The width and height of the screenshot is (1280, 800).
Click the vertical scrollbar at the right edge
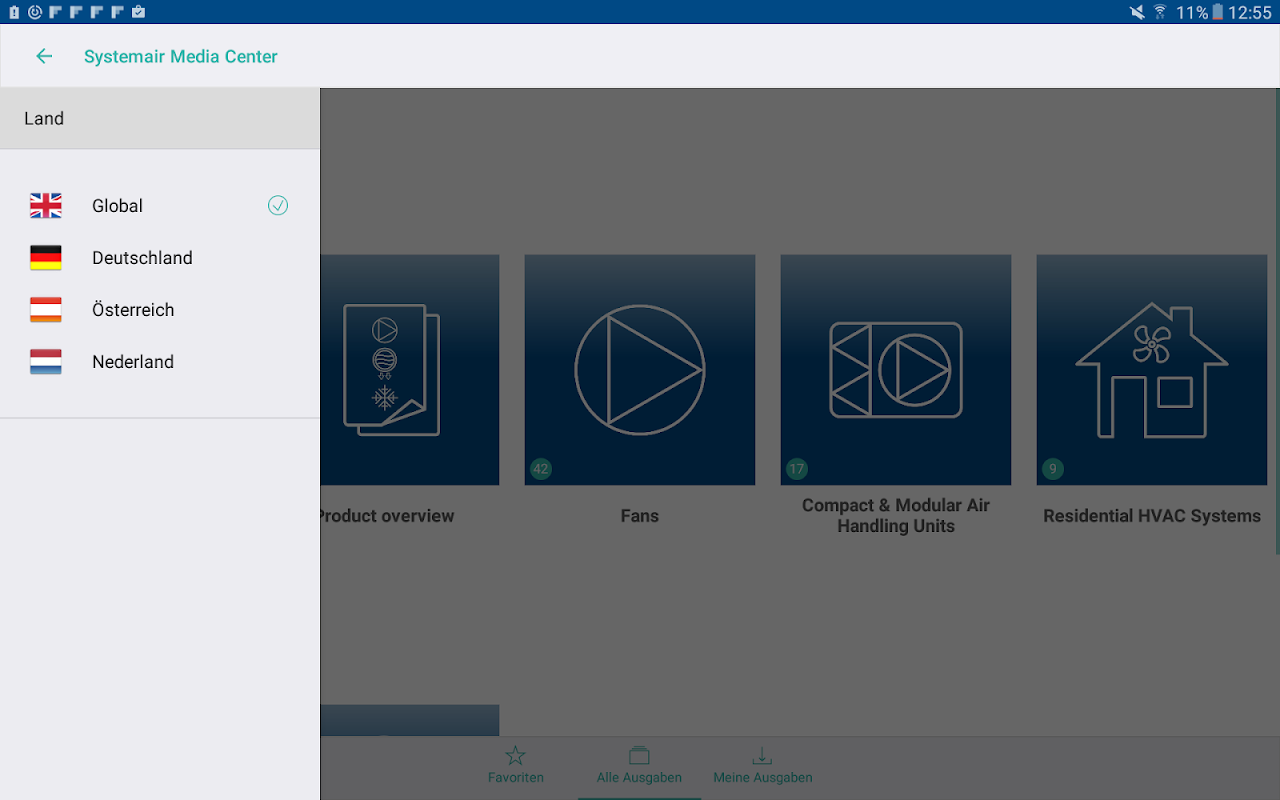(x=1277, y=320)
